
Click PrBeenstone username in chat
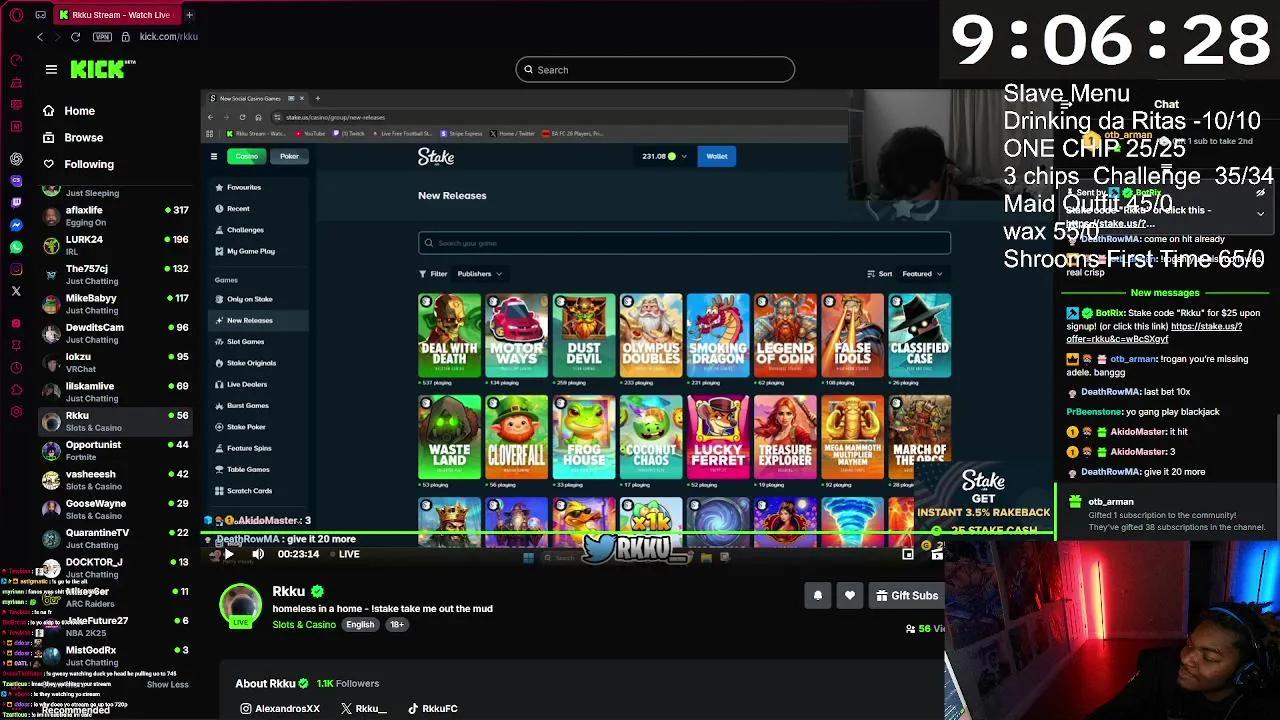1093,412
